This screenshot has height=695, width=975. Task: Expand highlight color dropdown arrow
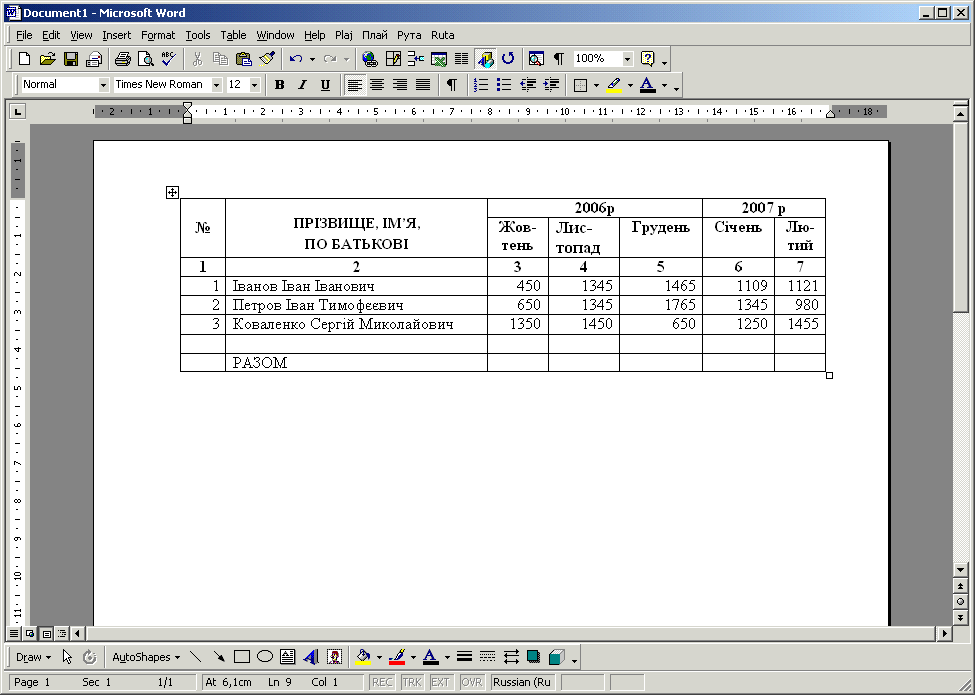[x=630, y=86]
